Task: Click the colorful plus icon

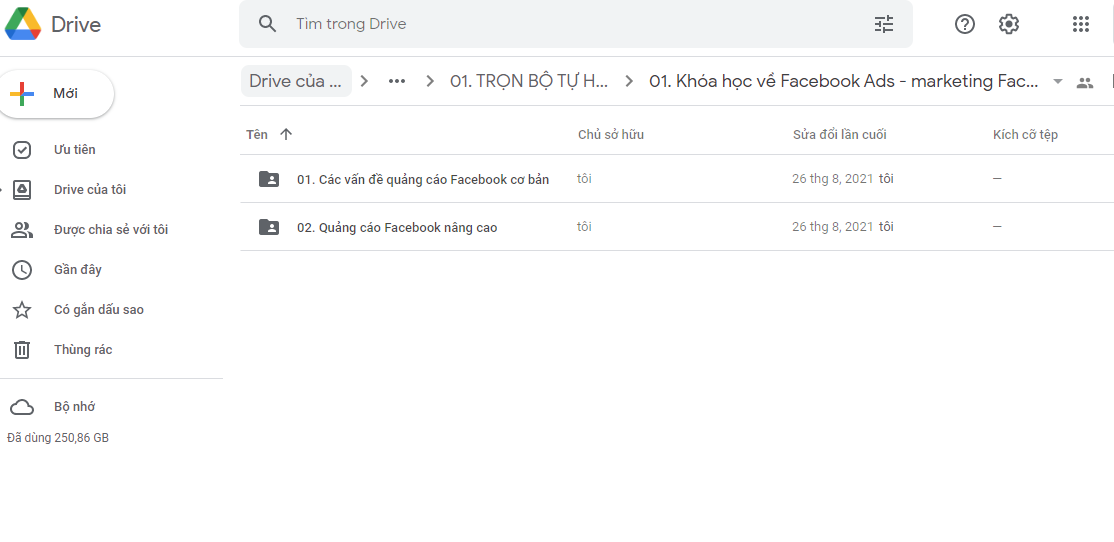Action: [22, 94]
